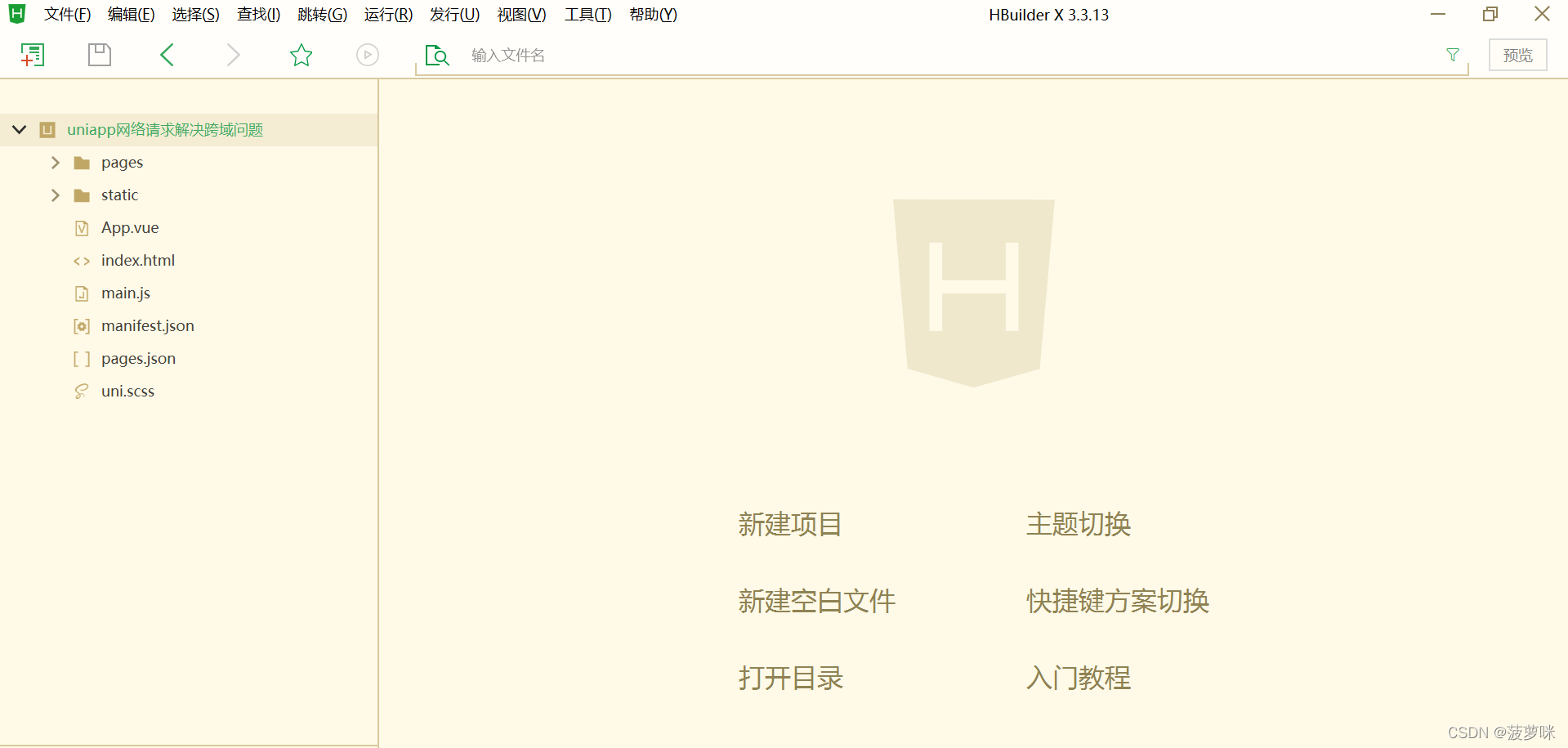The height and width of the screenshot is (748, 1568).
Task: Click the manifest.json gear icon
Action: pyautogui.click(x=82, y=326)
